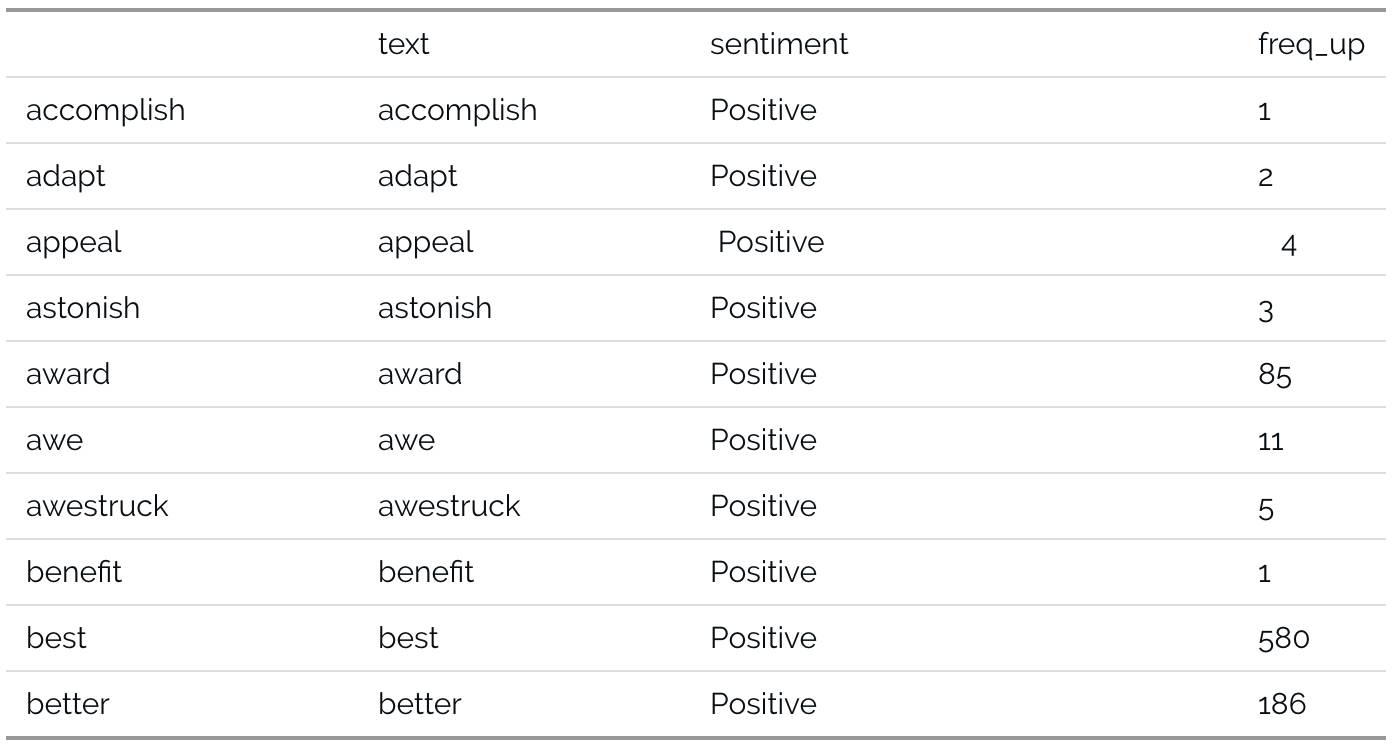Click frequency value 85 for award
This screenshot has height=748, width=1394.
click(x=1275, y=375)
